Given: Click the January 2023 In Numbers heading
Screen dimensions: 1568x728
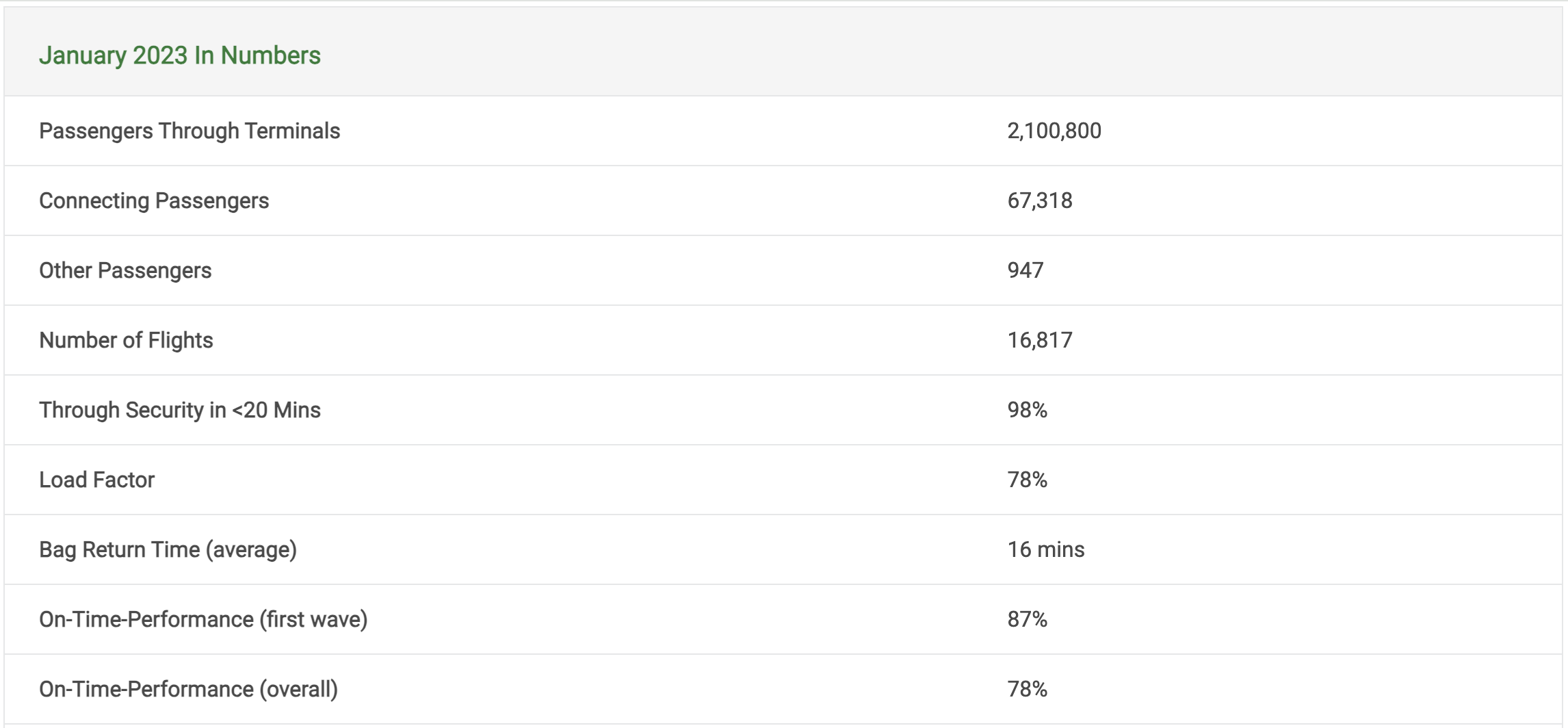Looking at the screenshot, I should 180,55.
